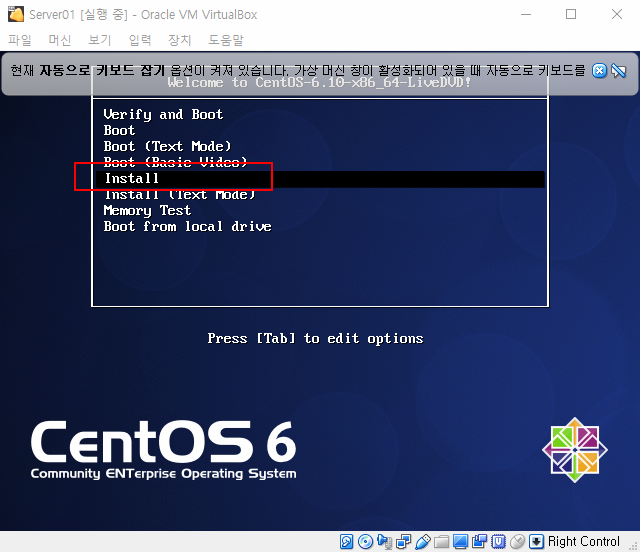
Task: Dismiss the keyboard capture notification
Action: pyautogui.click(x=599, y=71)
